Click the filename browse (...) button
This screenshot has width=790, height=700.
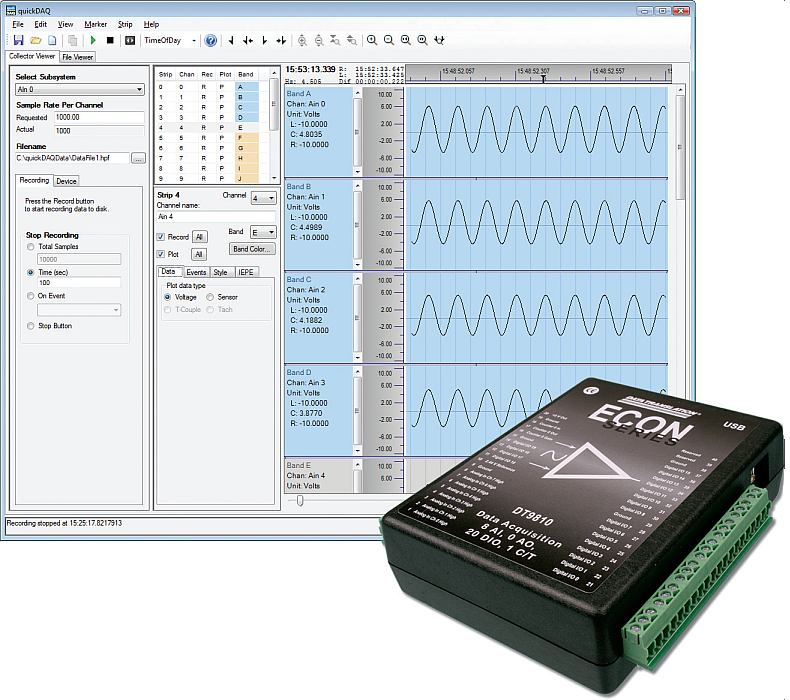(139, 158)
